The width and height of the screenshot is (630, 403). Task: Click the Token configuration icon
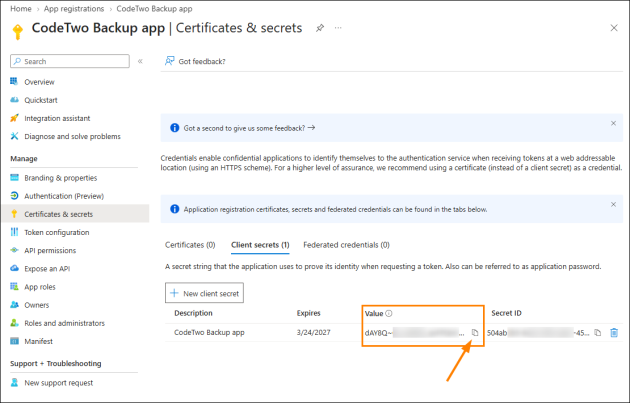tap(14, 232)
